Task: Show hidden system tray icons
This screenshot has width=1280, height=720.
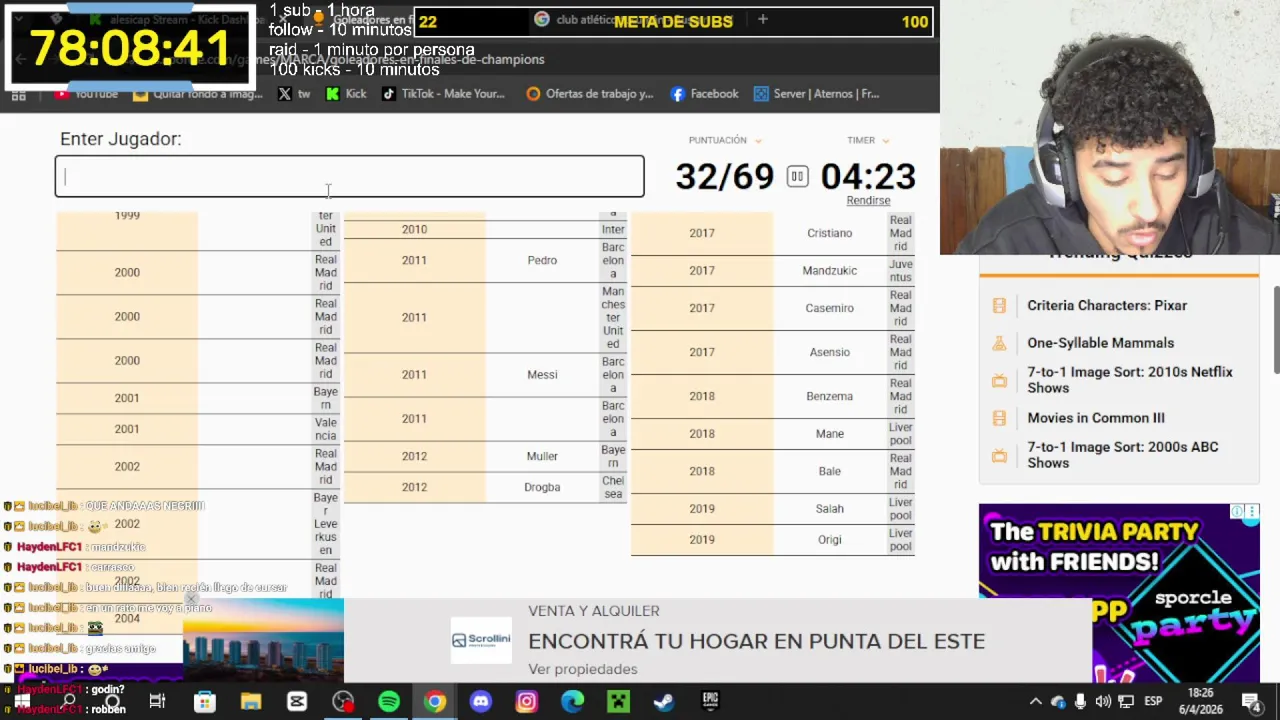Action: [1036, 701]
